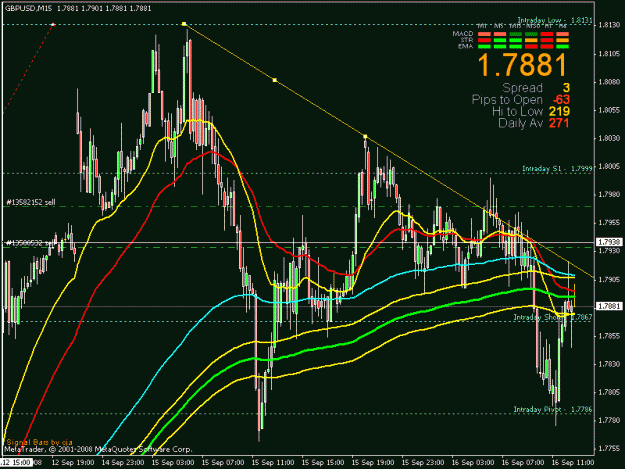The height and width of the screenshot is (469, 625).
Task: Click the 1.7955 price axis label
Action: (609, 223)
